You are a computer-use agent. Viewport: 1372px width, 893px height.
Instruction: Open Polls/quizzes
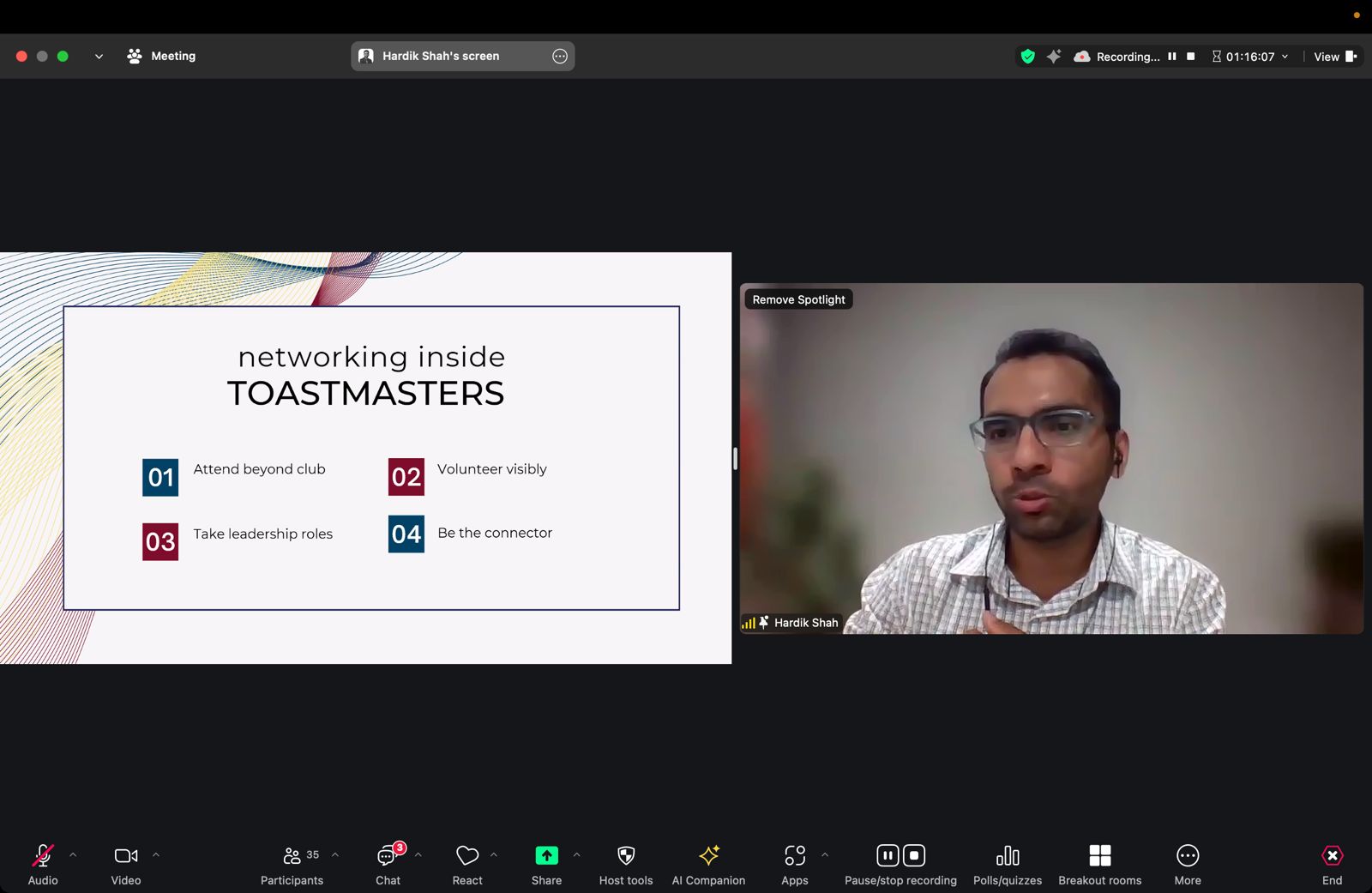[x=1008, y=864]
